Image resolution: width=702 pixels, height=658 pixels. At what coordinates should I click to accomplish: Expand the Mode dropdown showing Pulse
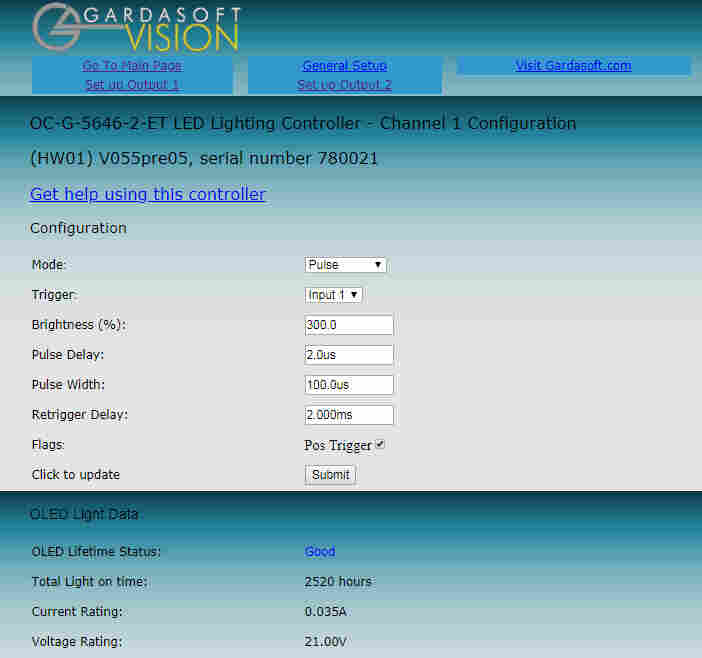345,265
